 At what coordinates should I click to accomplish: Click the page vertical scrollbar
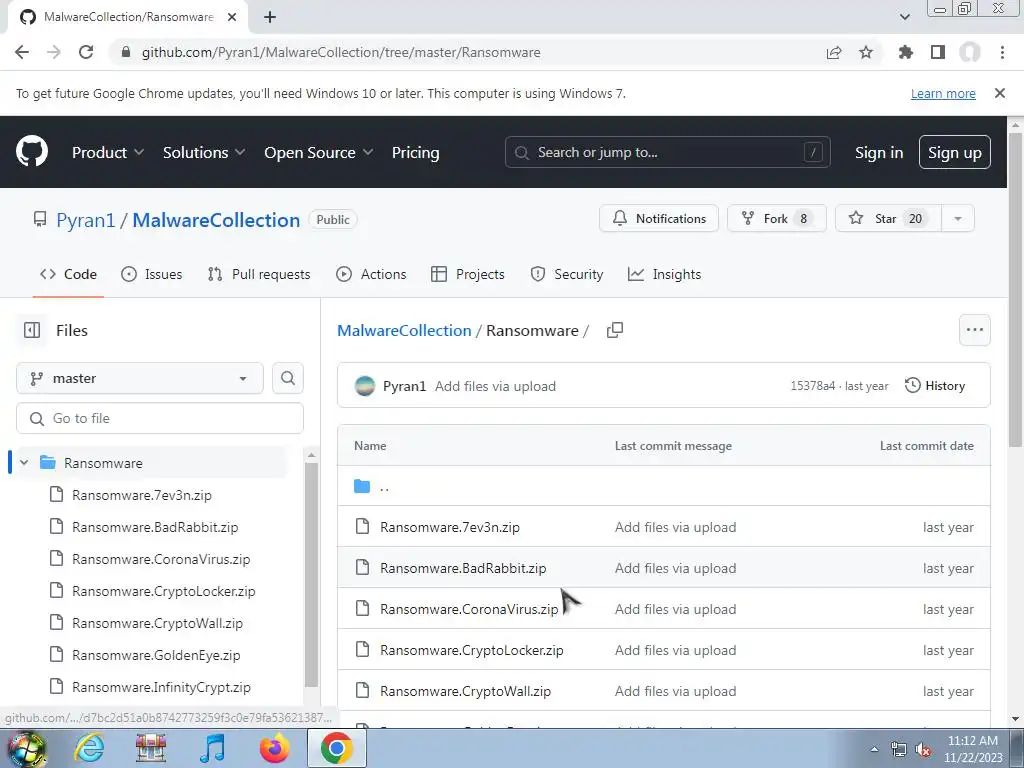point(1016,291)
